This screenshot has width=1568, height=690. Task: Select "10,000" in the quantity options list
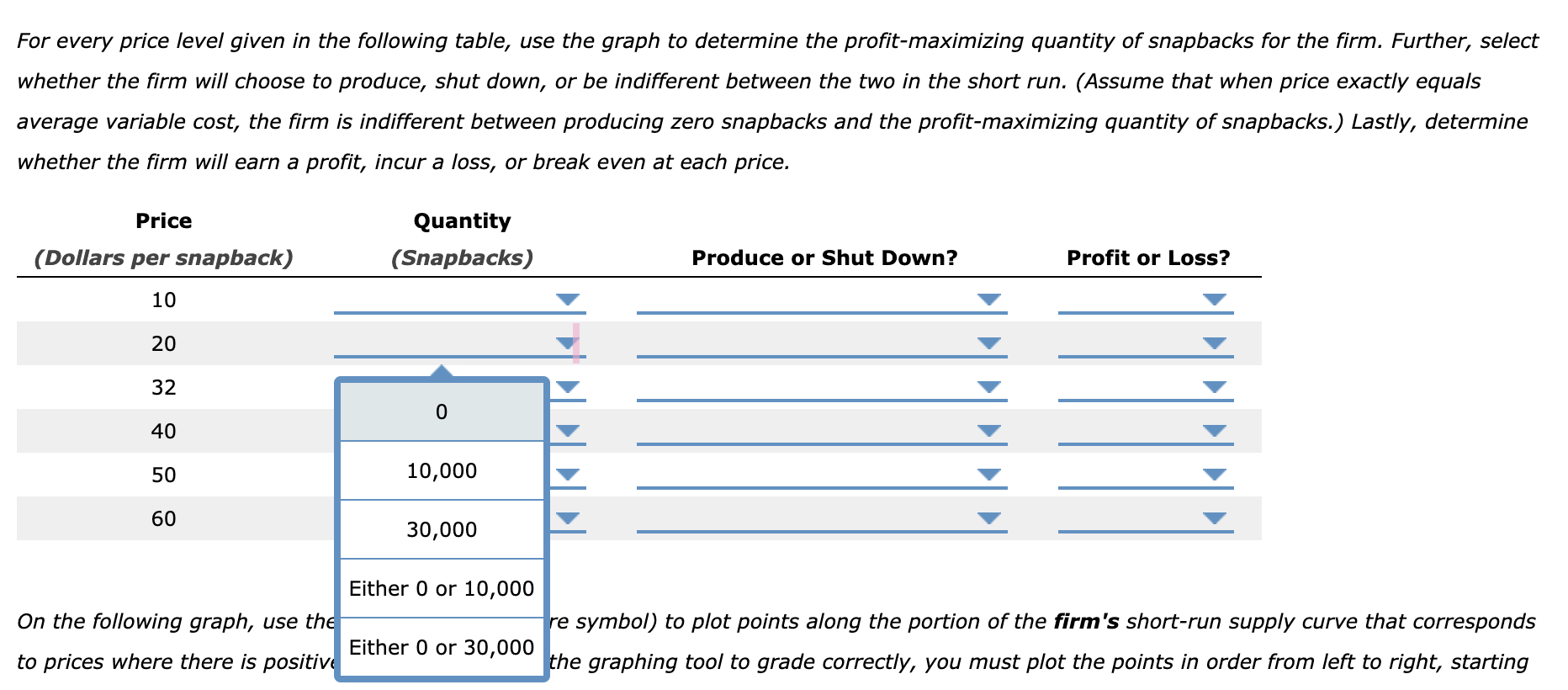[x=441, y=470]
